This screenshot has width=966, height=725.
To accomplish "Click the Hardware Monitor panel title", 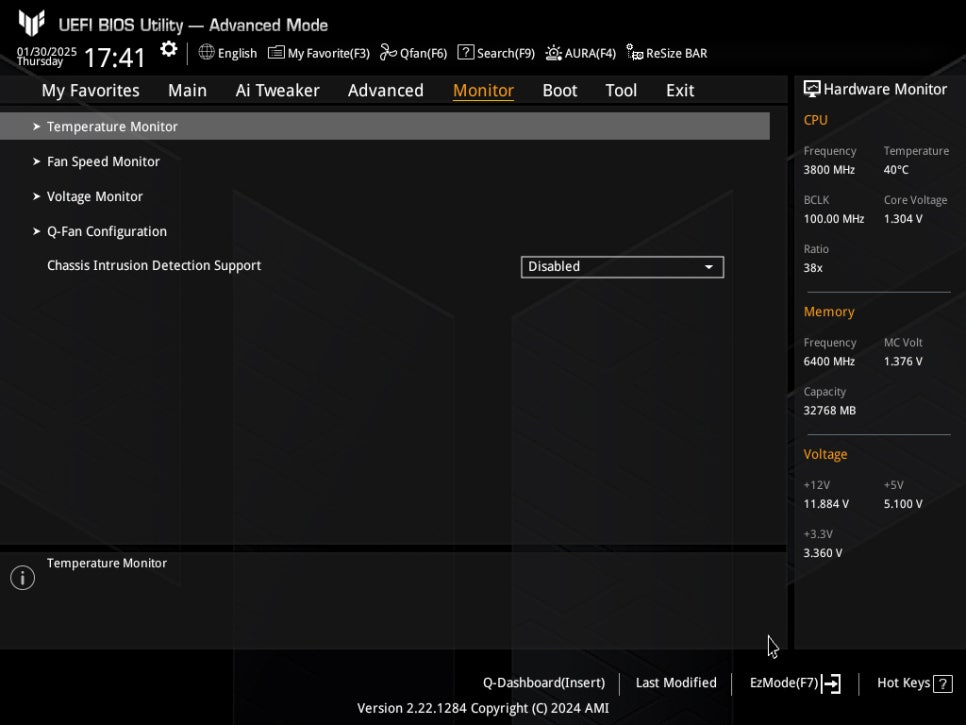I will point(885,89).
